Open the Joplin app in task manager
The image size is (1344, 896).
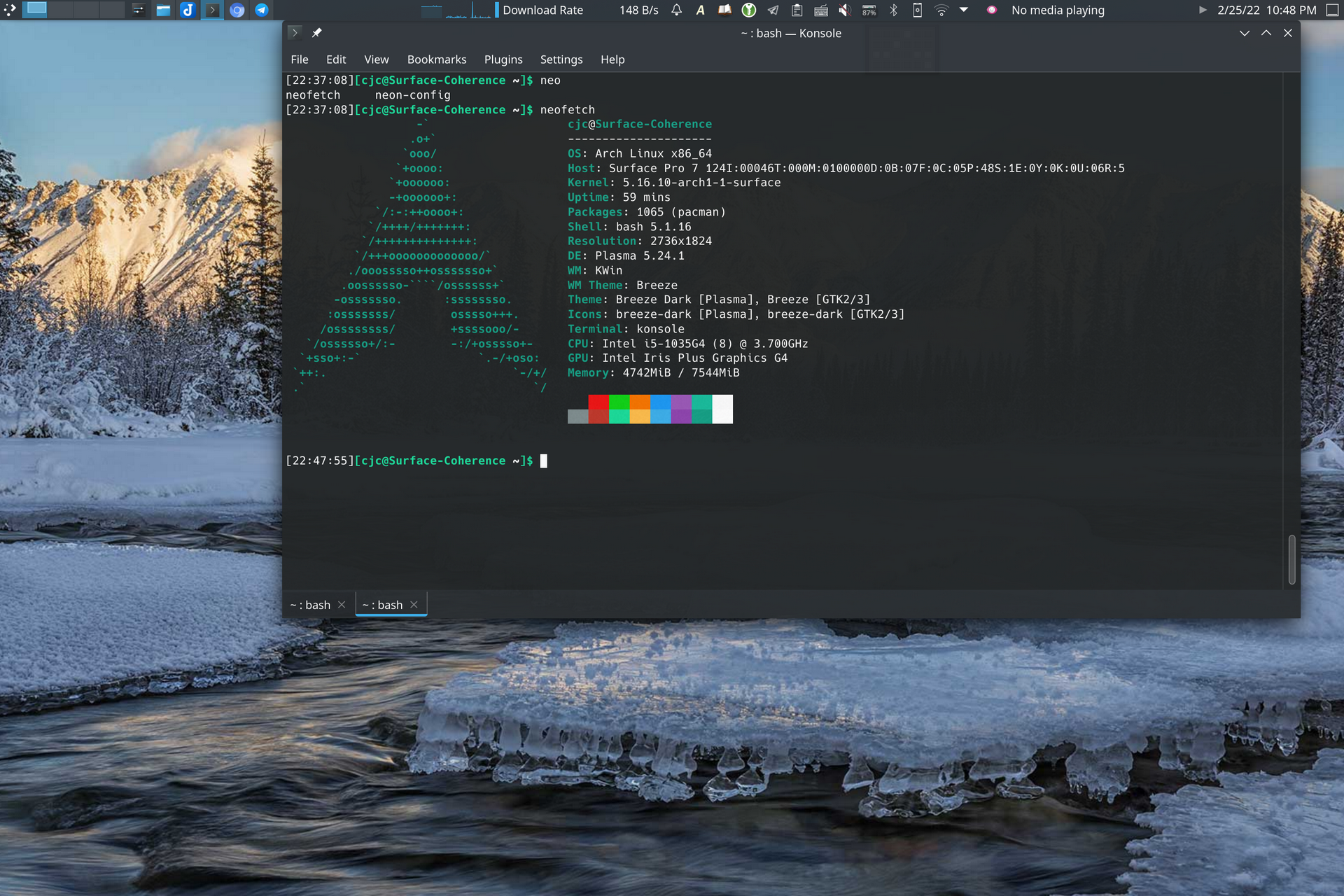[x=188, y=10]
